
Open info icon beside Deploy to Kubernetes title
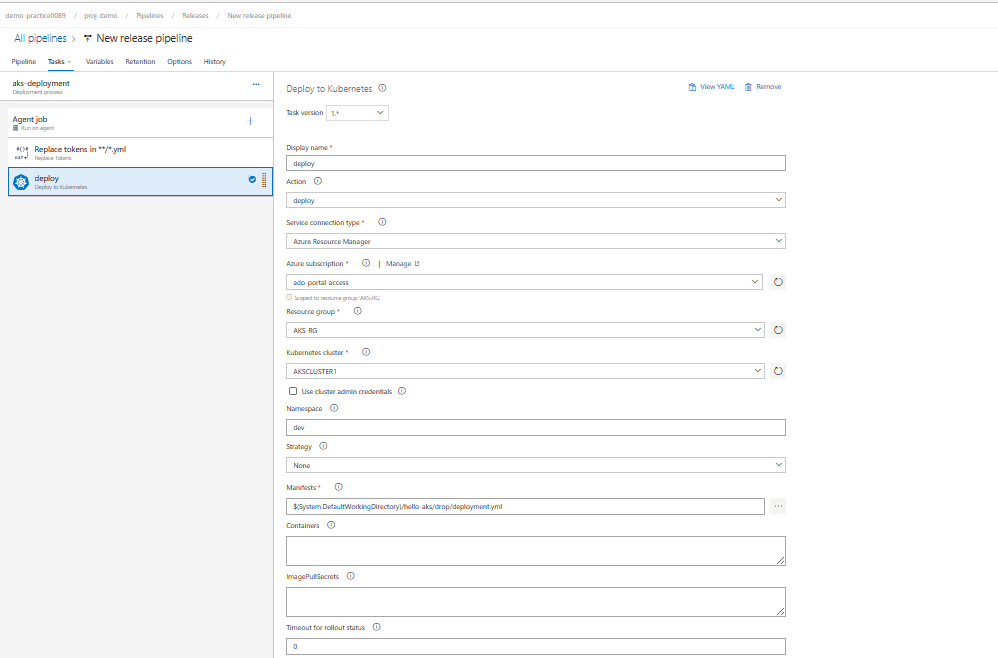382,88
